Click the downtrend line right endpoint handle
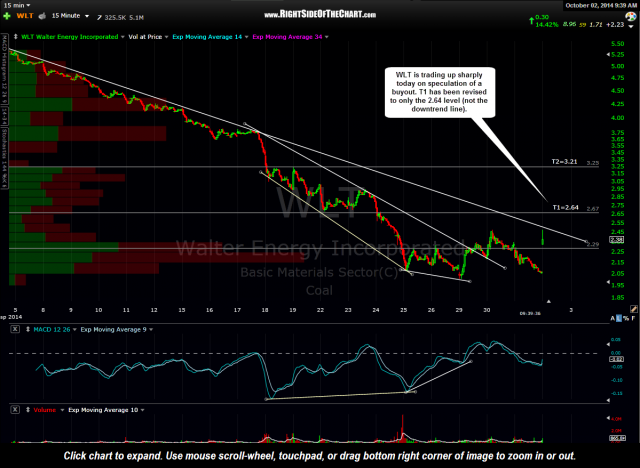The width and height of the screenshot is (640, 468). [585, 242]
